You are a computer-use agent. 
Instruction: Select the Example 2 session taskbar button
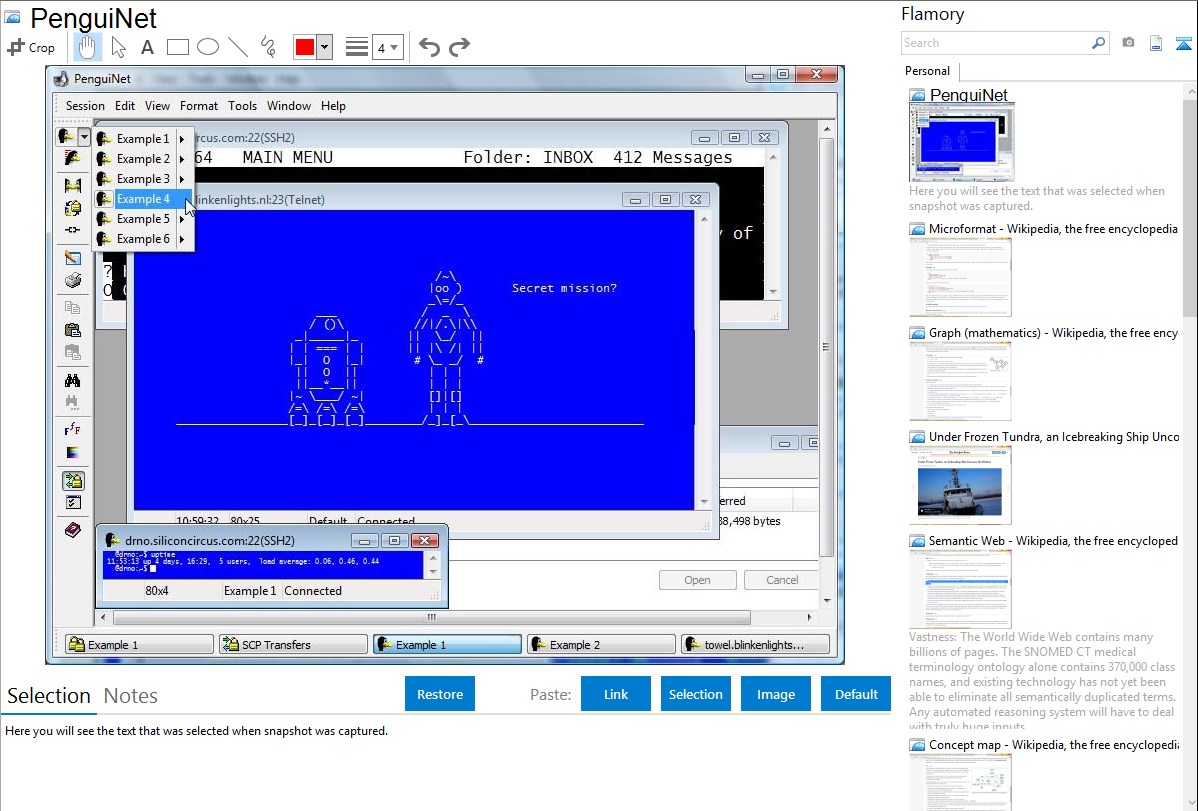[601, 645]
